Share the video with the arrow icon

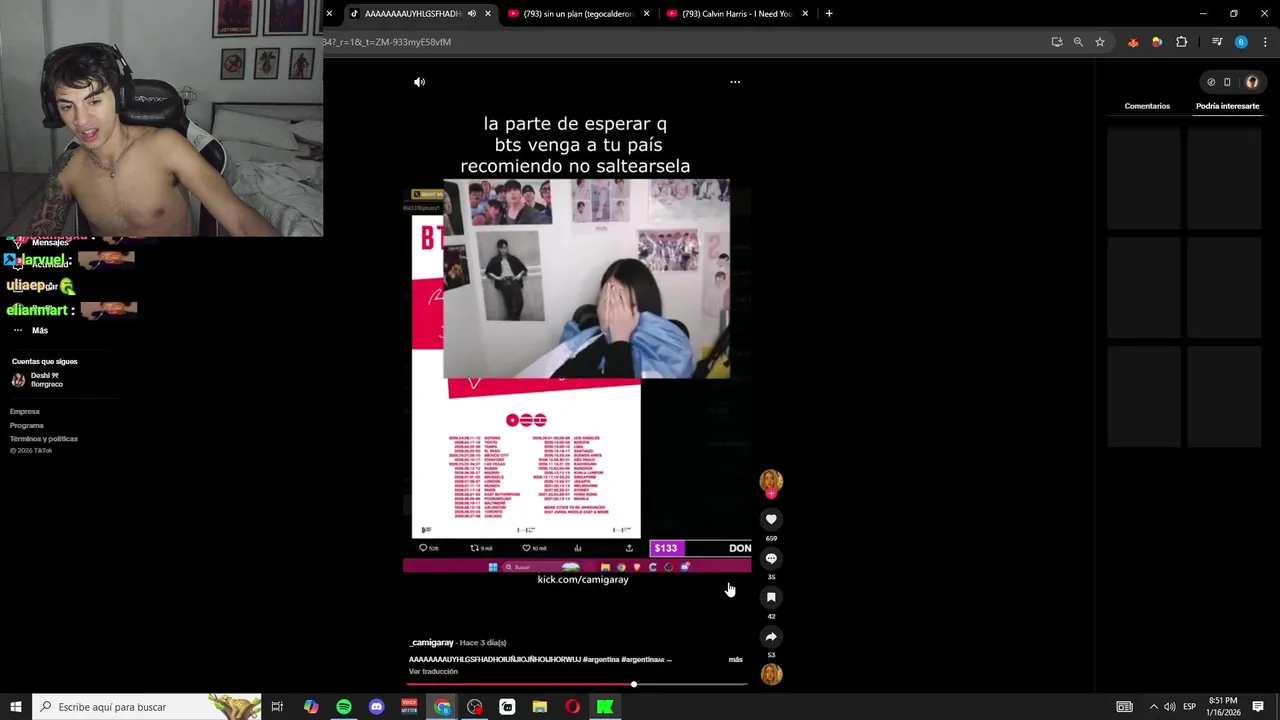[771, 636]
